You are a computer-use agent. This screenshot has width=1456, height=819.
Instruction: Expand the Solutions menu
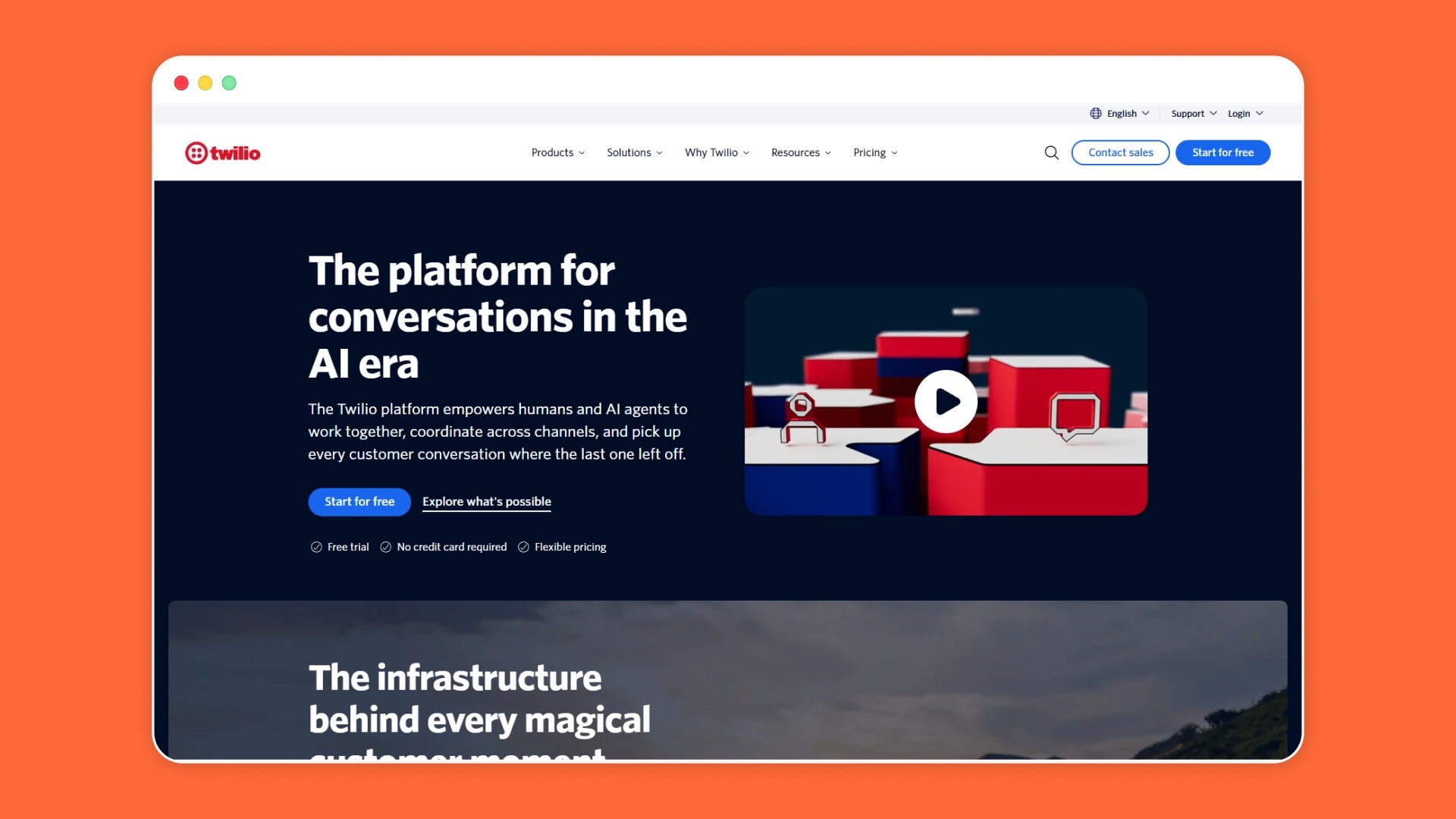(635, 152)
